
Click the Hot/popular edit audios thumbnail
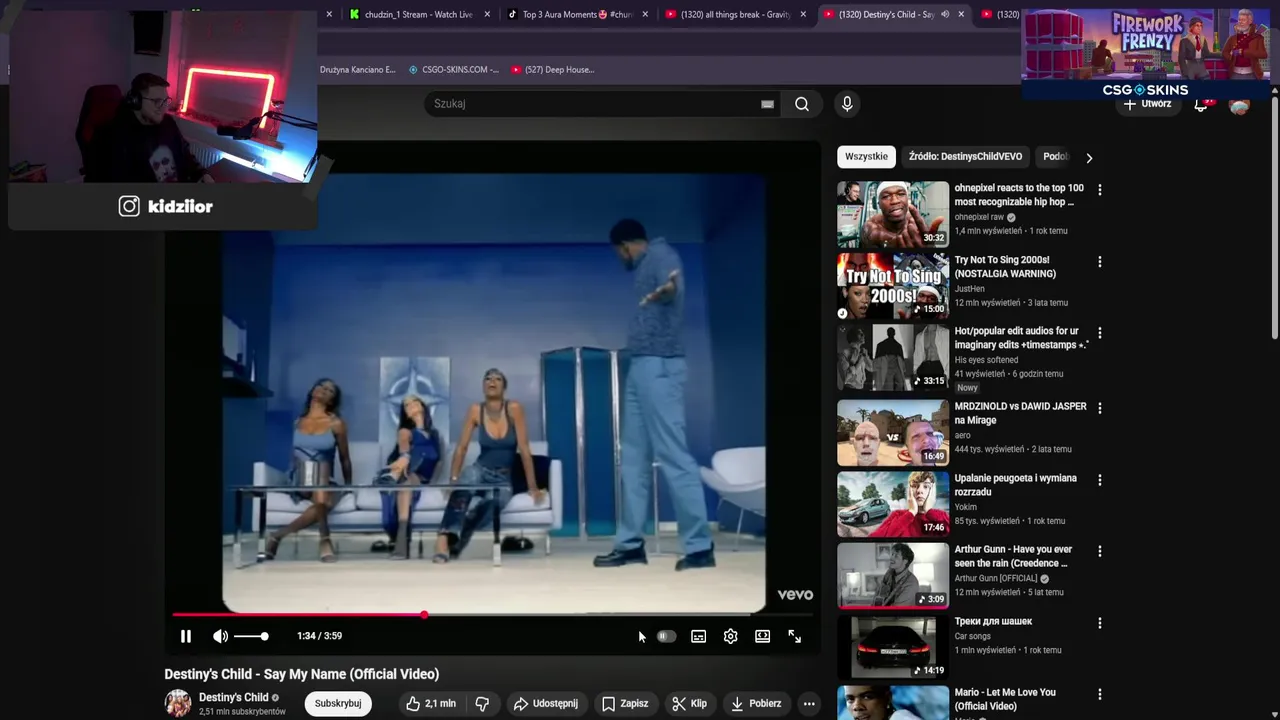893,357
